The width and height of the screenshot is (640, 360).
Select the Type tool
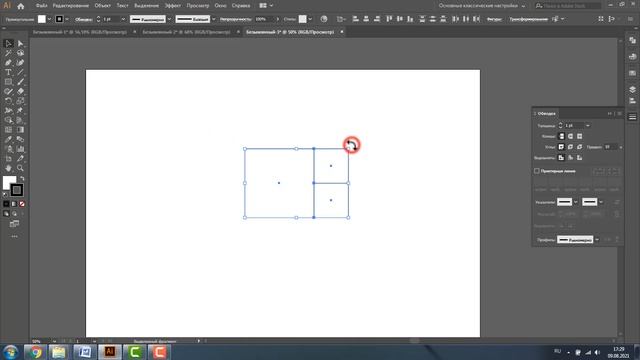click(8, 72)
